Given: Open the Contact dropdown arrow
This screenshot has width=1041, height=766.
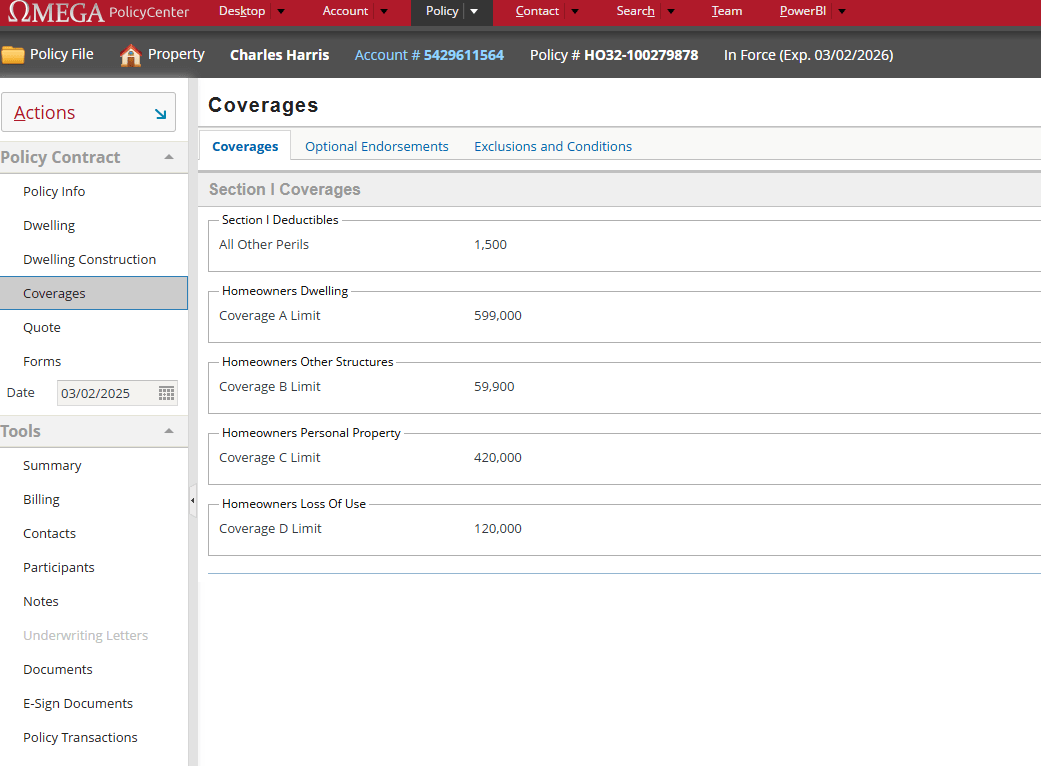Looking at the screenshot, I should (575, 11).
